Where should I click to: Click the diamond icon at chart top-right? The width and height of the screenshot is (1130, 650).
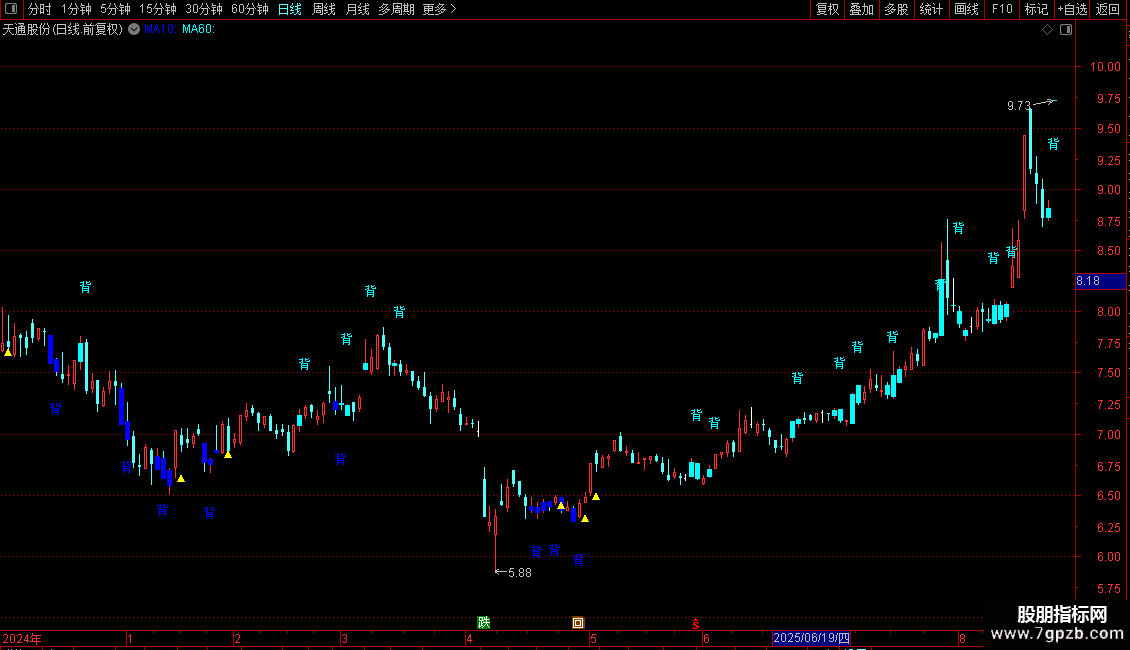point(1048,30)
